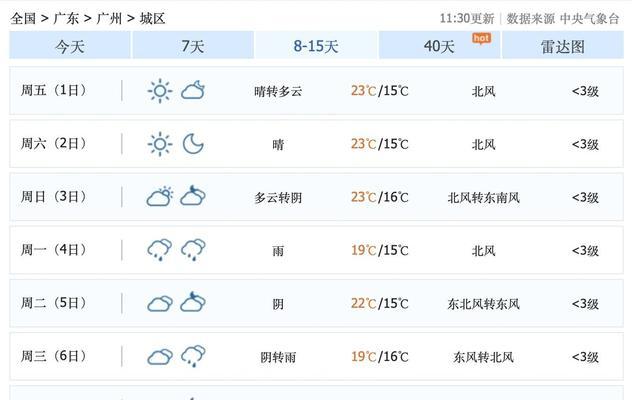This screenshot has width=632, height=400.
Task: Go to 全国 in the breadcrumb
Action: (x=23, y=19)
